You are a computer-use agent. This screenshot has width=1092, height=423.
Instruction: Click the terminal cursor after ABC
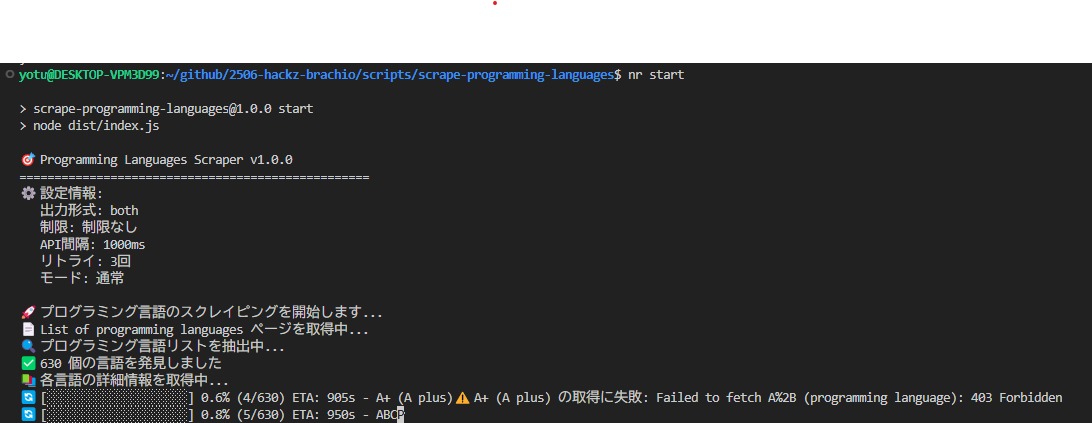coord(400,415)
